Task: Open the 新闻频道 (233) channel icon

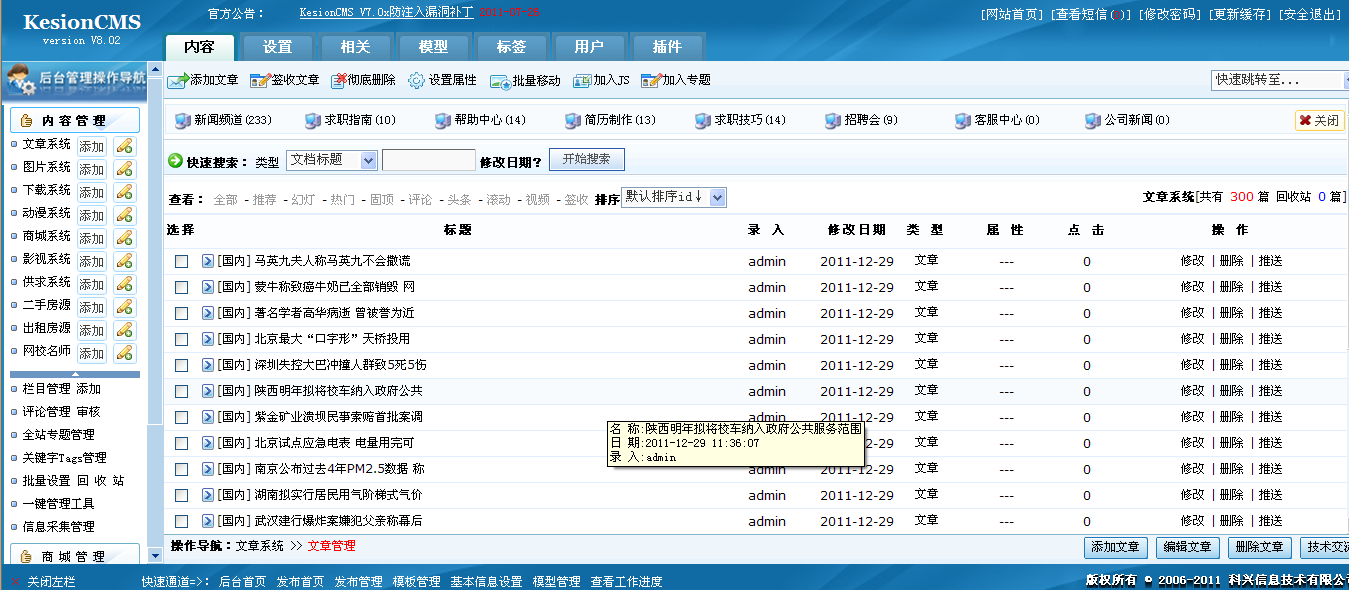Action: pyautogui.click(x=183, y=120)
